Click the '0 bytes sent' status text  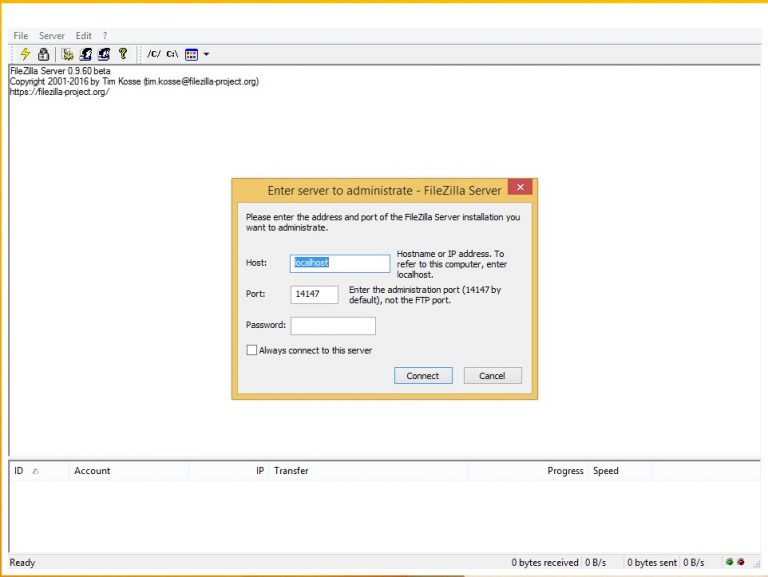click(x=652, y=563)
